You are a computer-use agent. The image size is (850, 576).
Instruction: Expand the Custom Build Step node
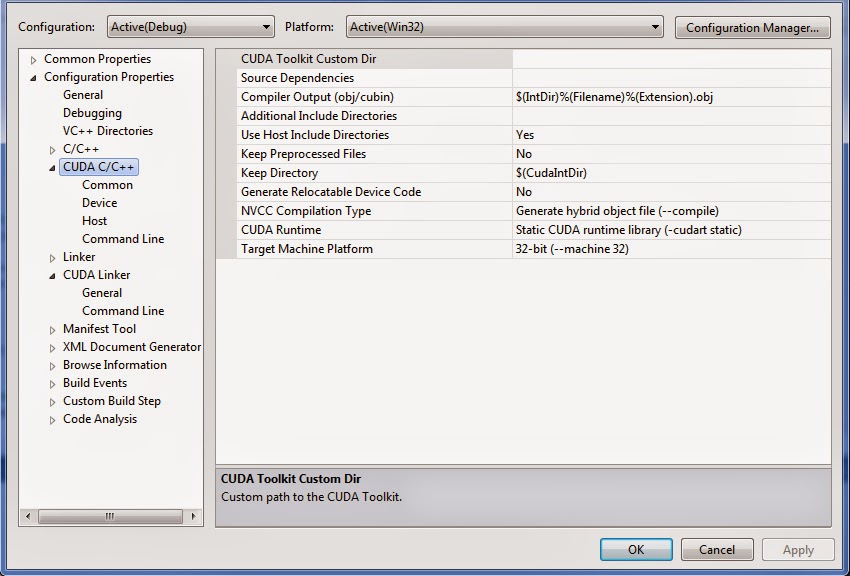point(53,402)
